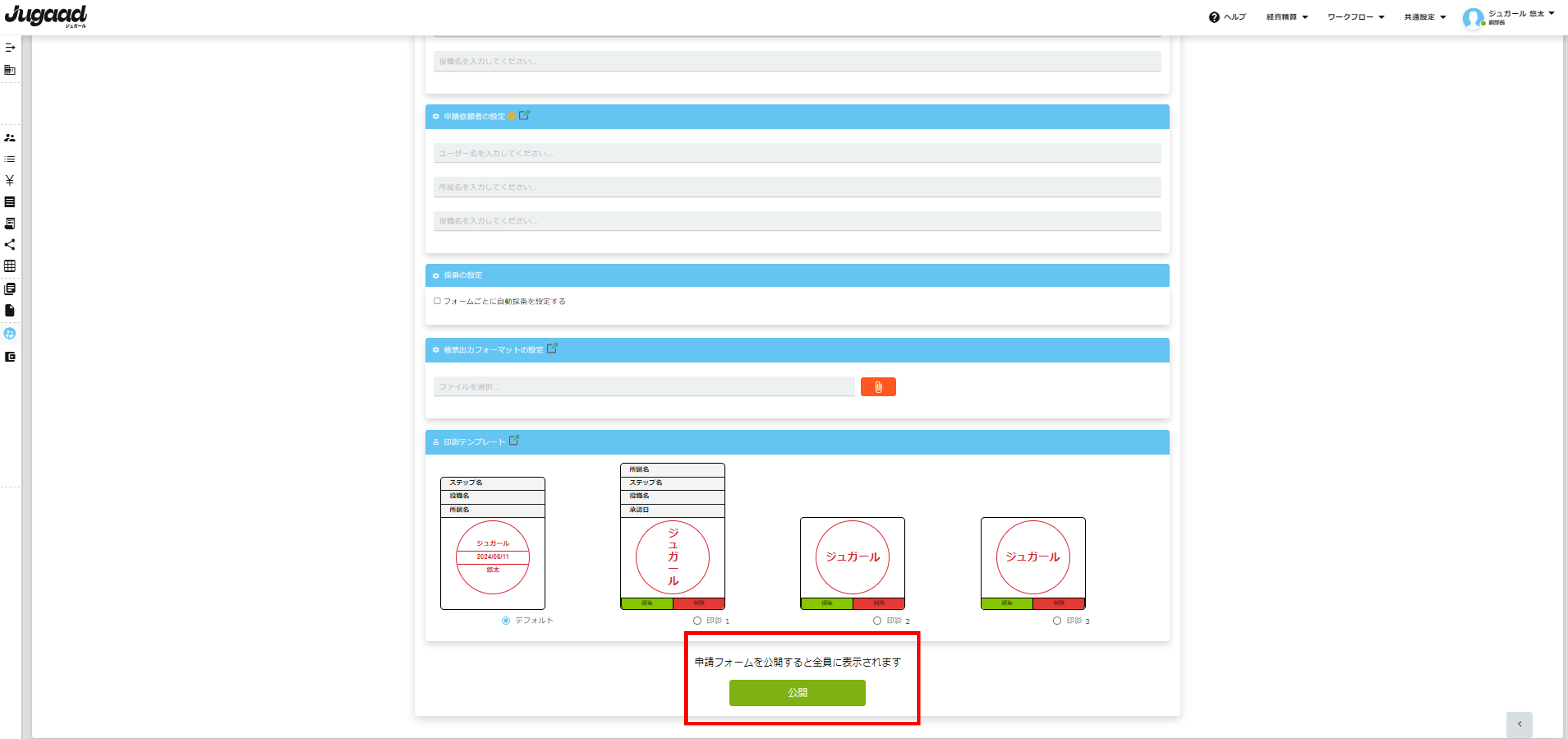The image size is (1568, 739).
Task: Click red delete button on 印影 1 template
Action: point(699,603)
